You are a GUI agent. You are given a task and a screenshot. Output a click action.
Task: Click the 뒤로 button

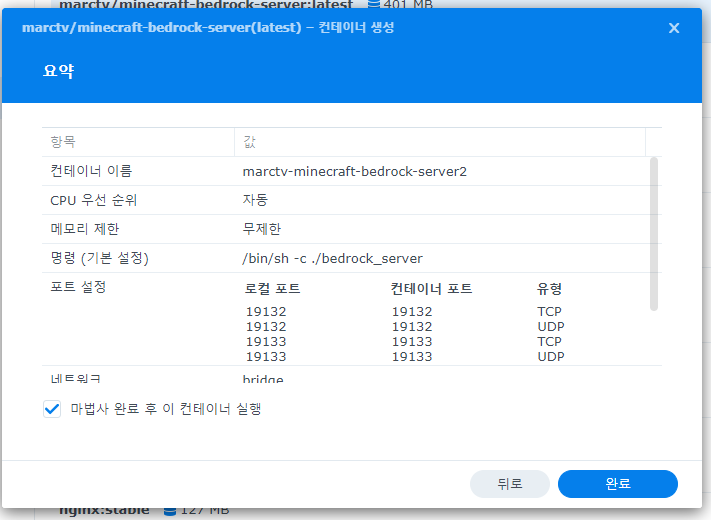(510, 484)
